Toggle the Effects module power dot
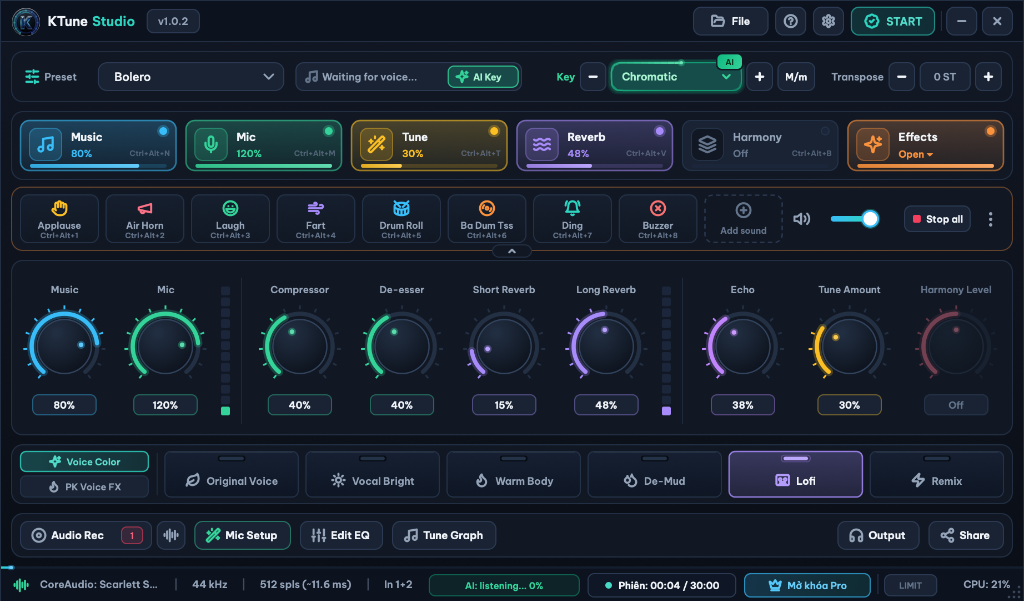Image resolution: width=1024 pixels, height=601 pixels. (x=991, y=131)
